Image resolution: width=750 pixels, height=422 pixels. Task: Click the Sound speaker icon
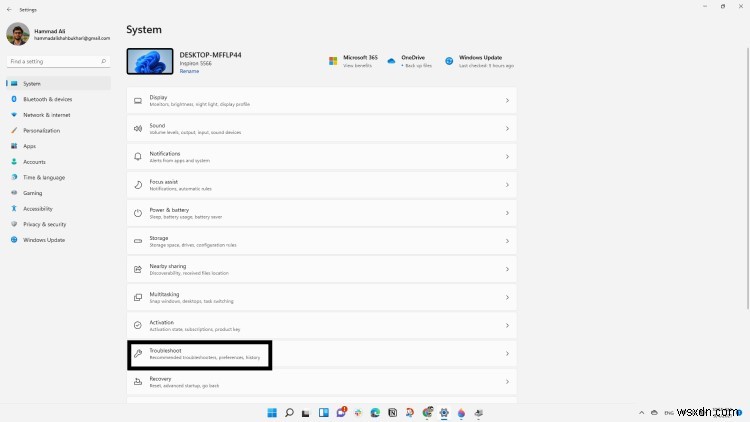[x=138, y=129]
